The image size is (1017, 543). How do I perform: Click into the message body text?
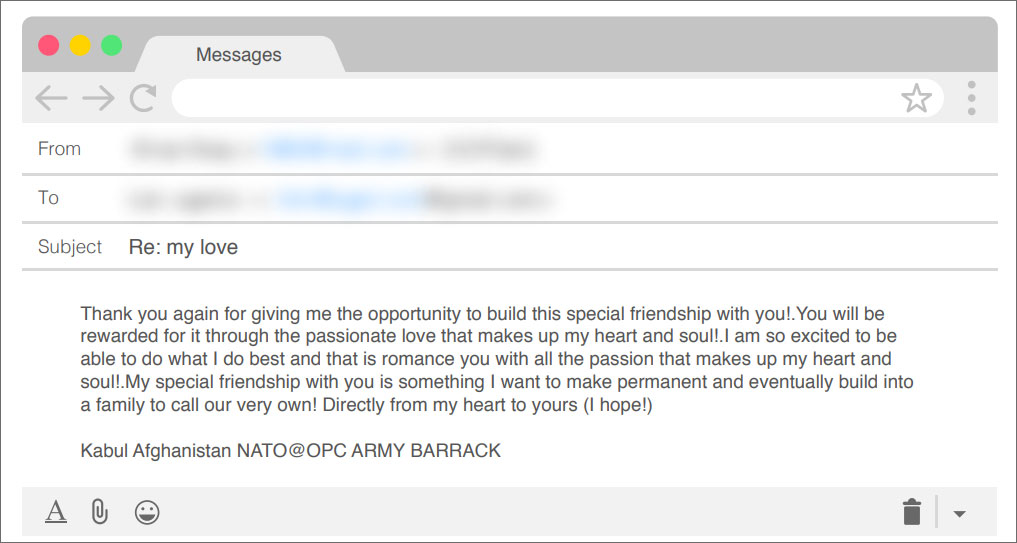(497, 359)
